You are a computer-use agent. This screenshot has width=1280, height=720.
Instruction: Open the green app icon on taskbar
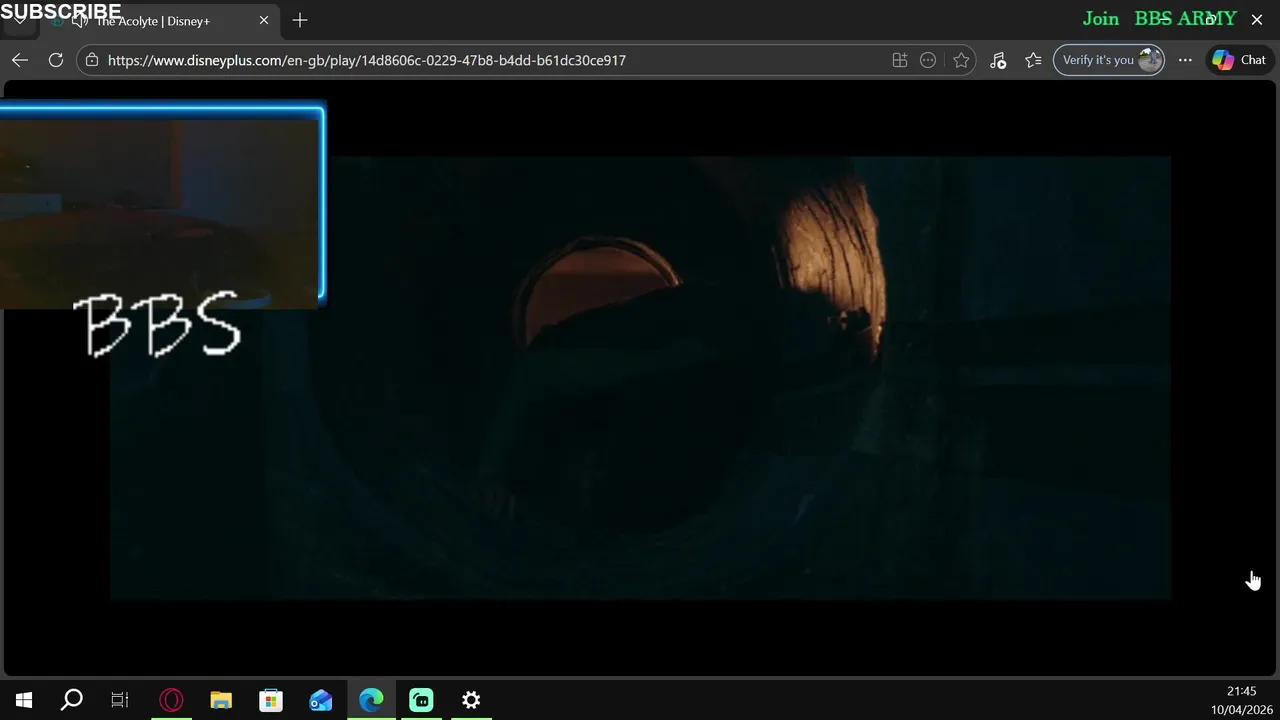421,700
